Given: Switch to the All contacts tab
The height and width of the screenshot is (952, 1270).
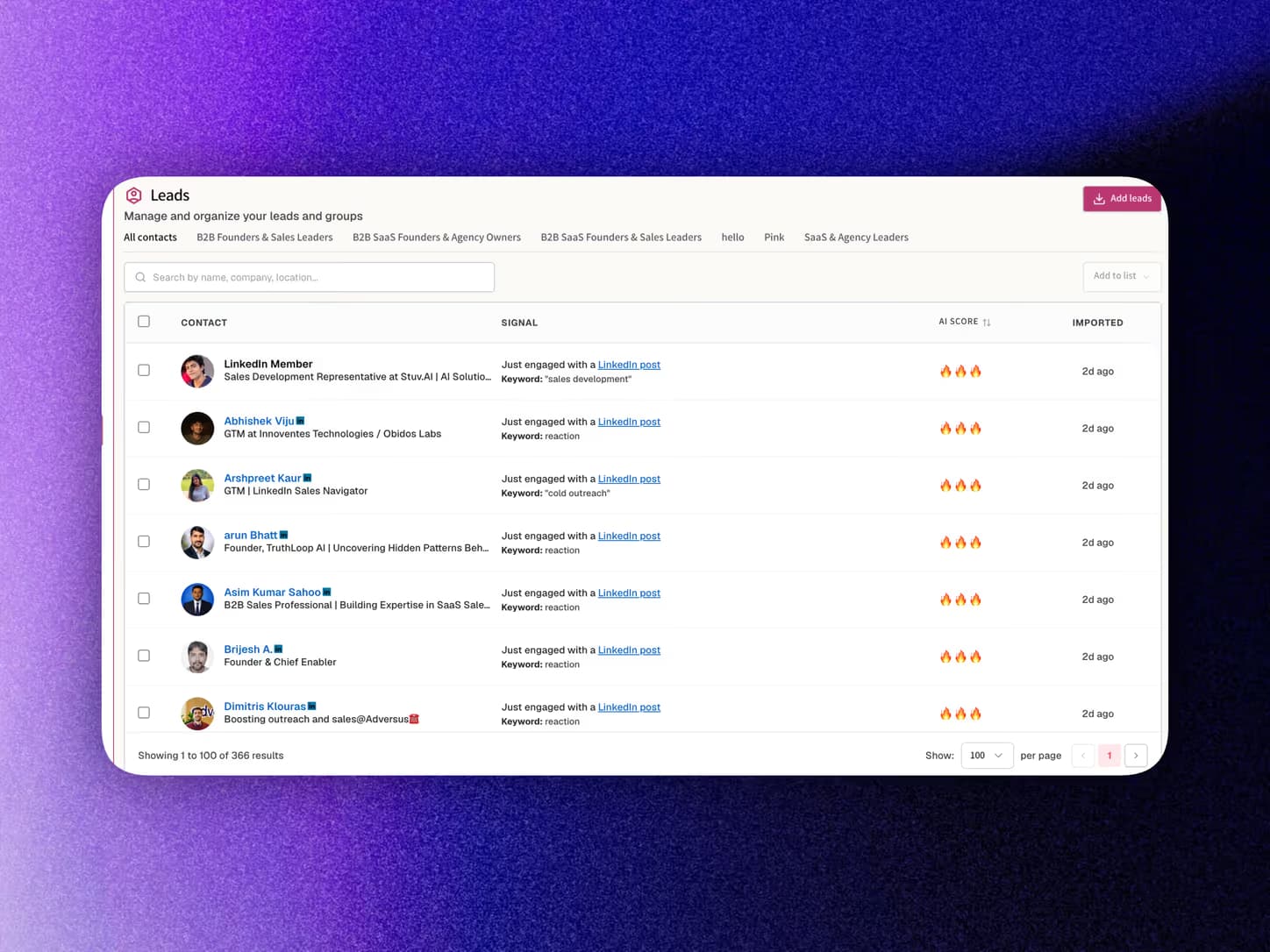Looking at the screenshot, I should (x=150, y=237).
